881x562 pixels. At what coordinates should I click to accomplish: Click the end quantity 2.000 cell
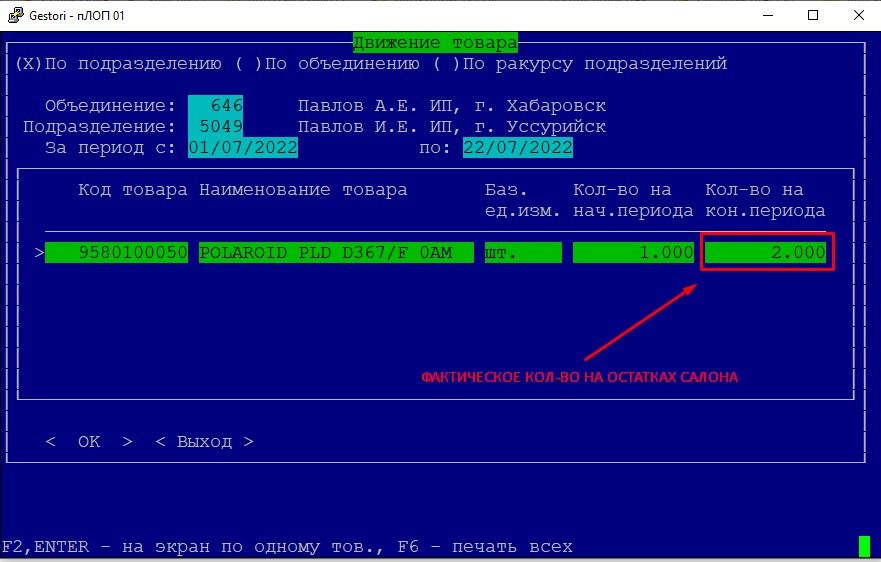pos(765,252)
